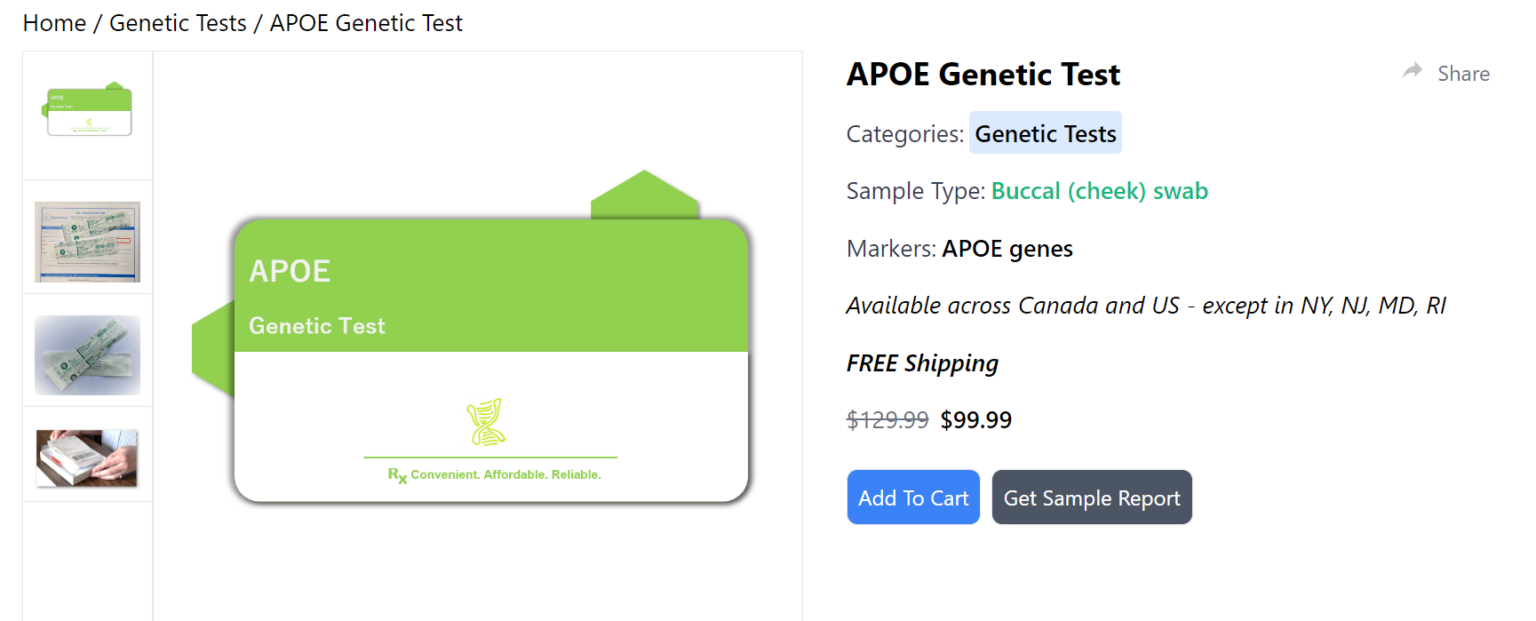Open the Get Sample Report button

[1091, 497]
